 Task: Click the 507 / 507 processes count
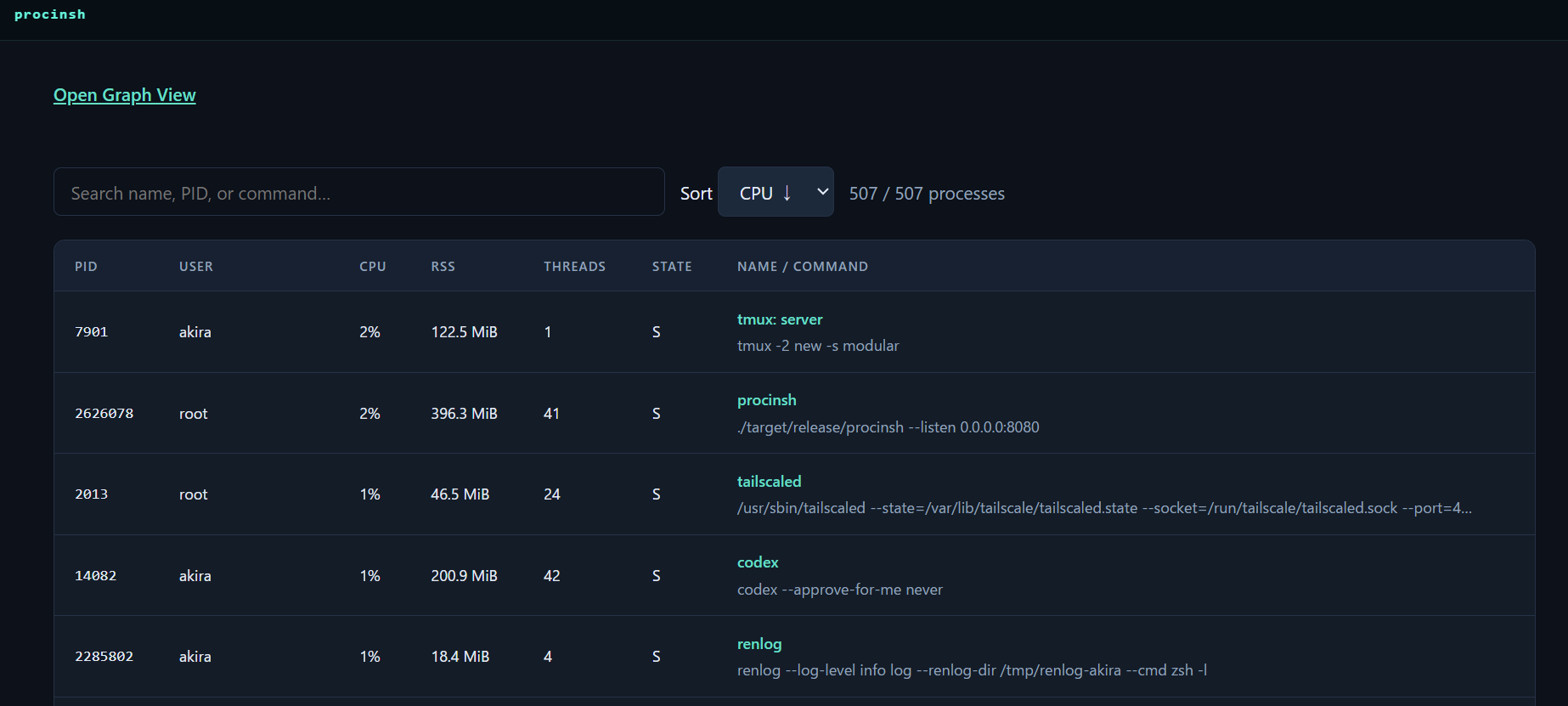coord(927,194)
